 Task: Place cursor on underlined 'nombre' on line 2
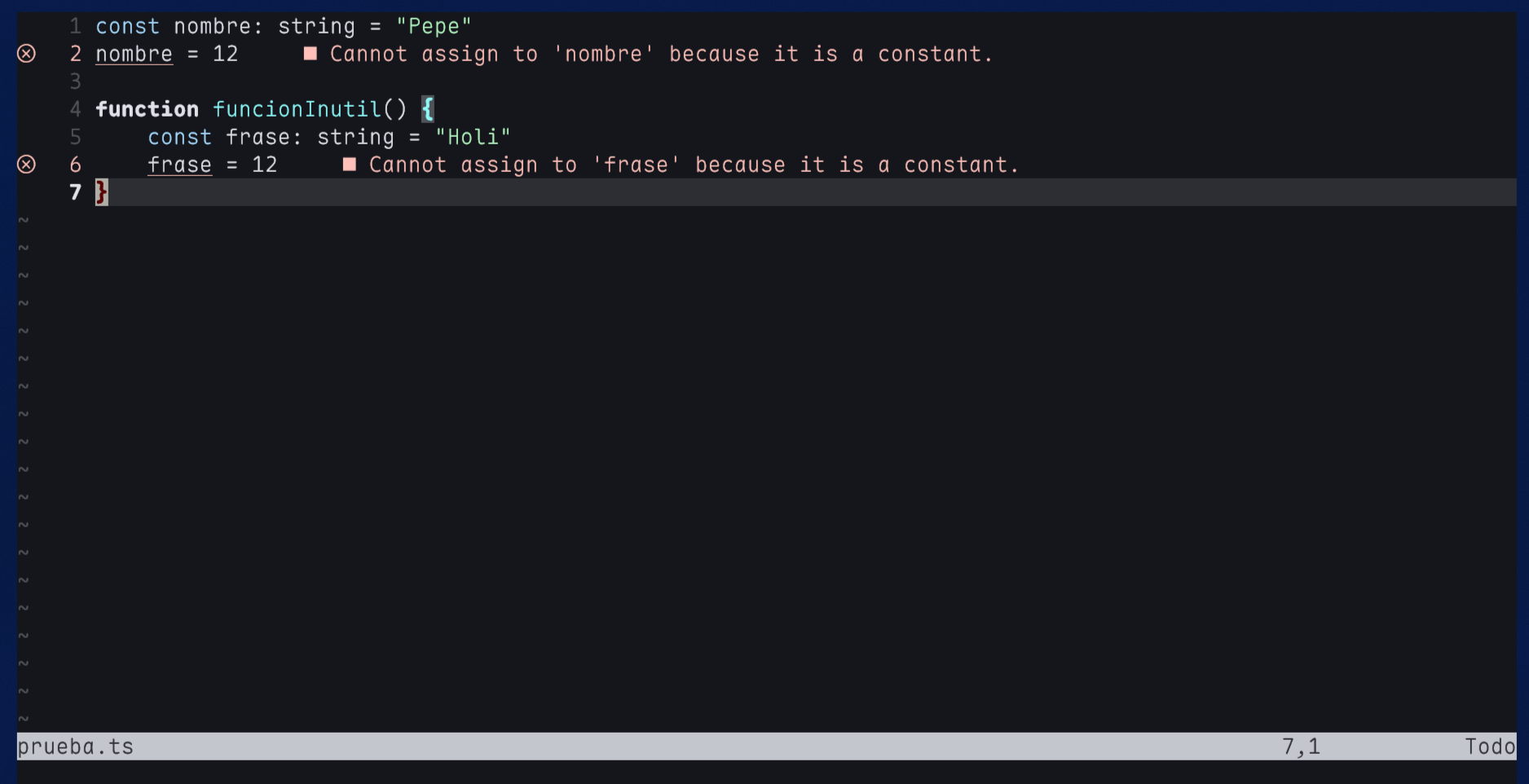134,55
